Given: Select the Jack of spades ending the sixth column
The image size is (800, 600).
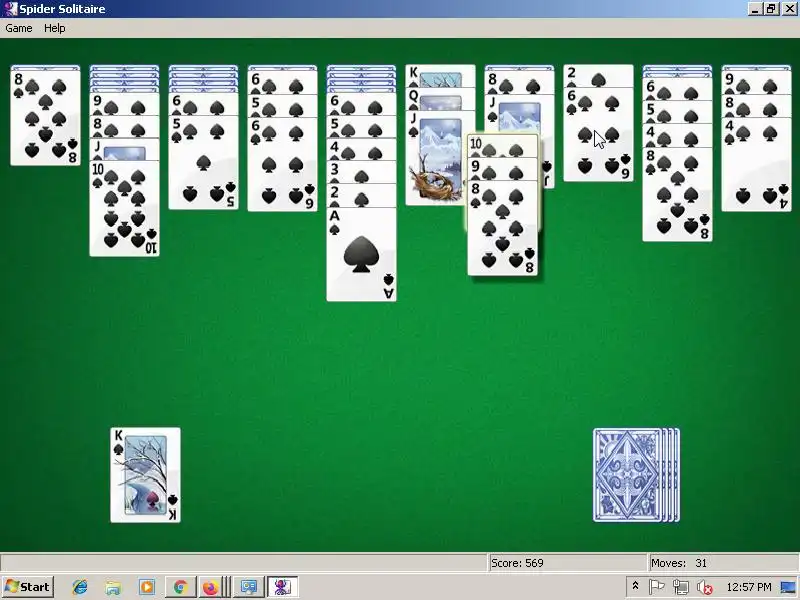Looking at the screenshot, I should 436,158.
